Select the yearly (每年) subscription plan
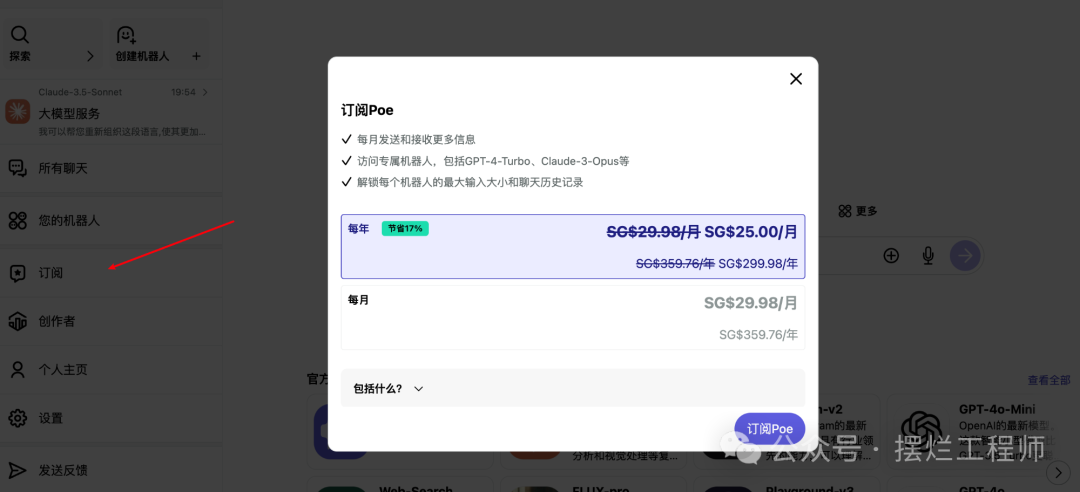The width and height of the screenshot is (1080, 492). (573, 246)
